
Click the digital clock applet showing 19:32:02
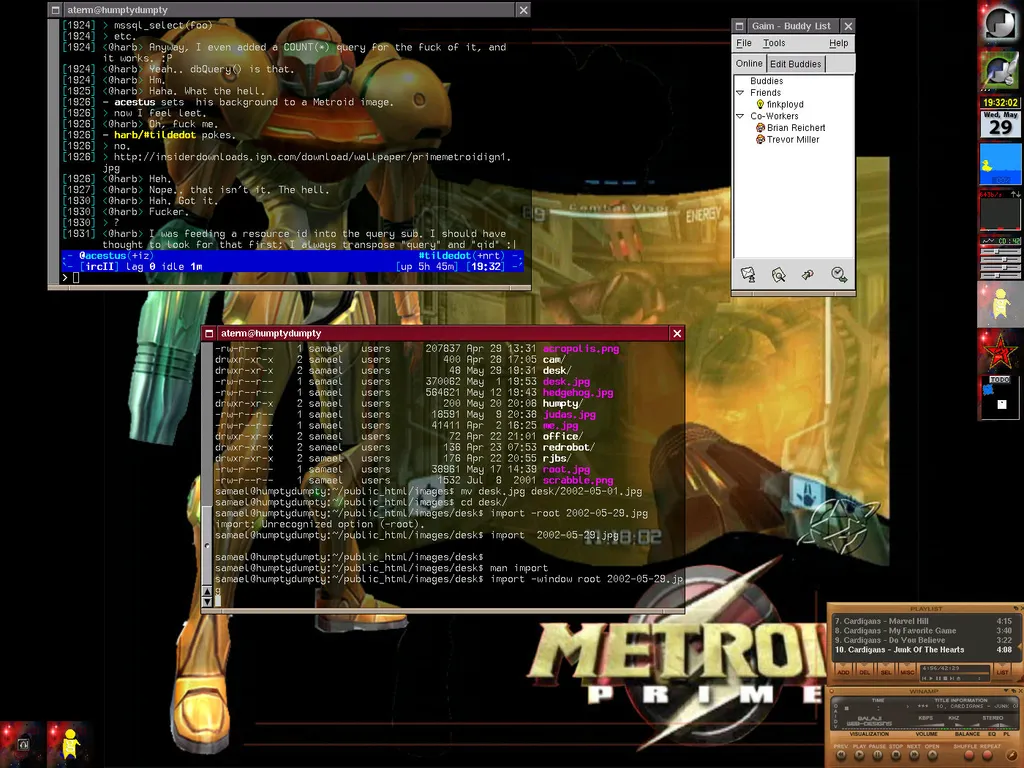(x=1000, y=103)
